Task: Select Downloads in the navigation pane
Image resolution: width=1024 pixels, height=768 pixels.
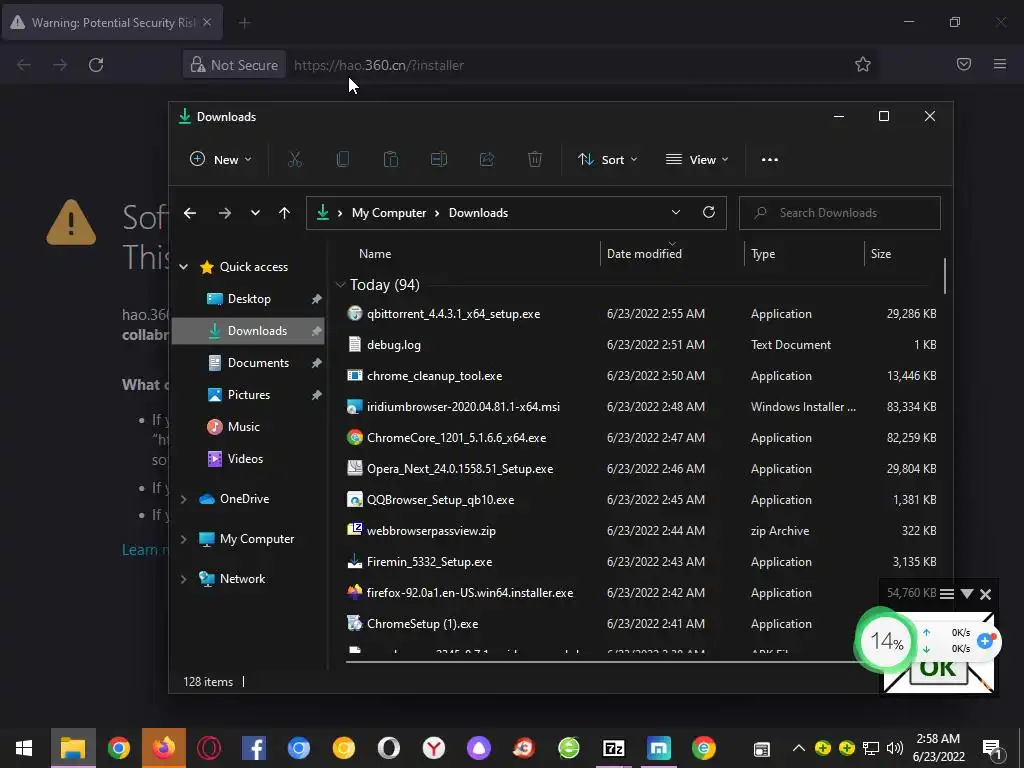Action: coord(249,330)
